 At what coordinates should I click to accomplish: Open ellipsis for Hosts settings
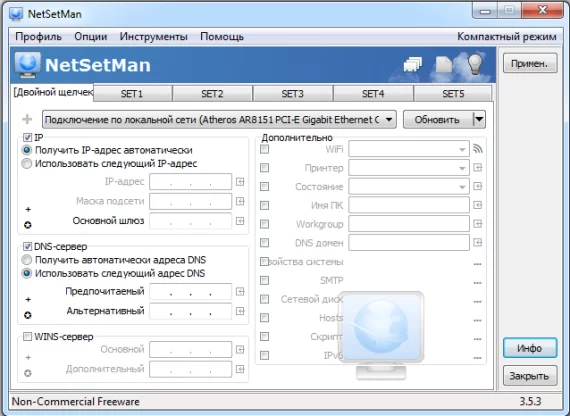click(x=478, y=320)
